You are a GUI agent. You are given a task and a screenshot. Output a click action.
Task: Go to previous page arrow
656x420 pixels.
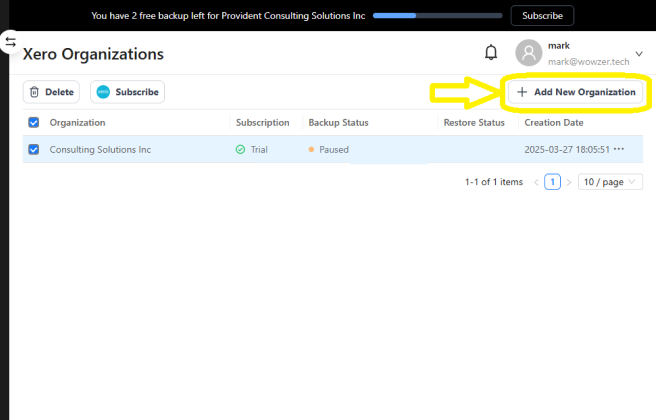coord(536,182)
